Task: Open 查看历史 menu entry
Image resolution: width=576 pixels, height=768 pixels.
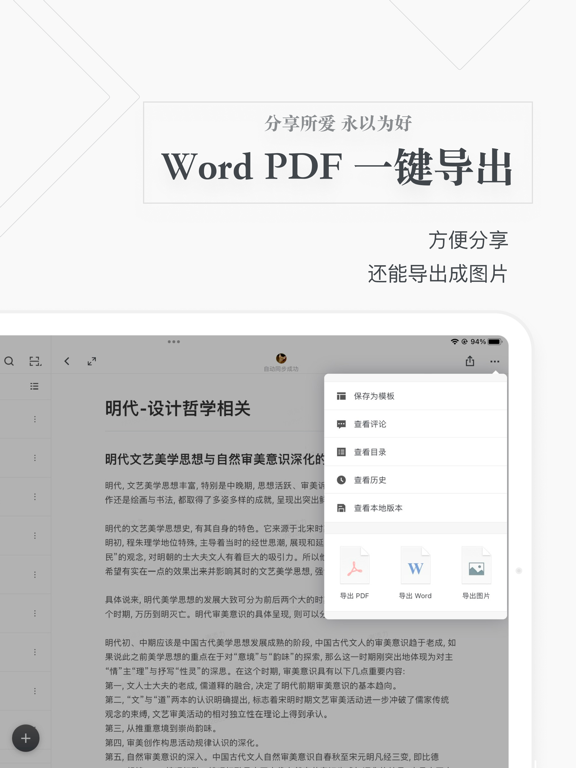Action: pyautogui.click(x=415, y=480)
